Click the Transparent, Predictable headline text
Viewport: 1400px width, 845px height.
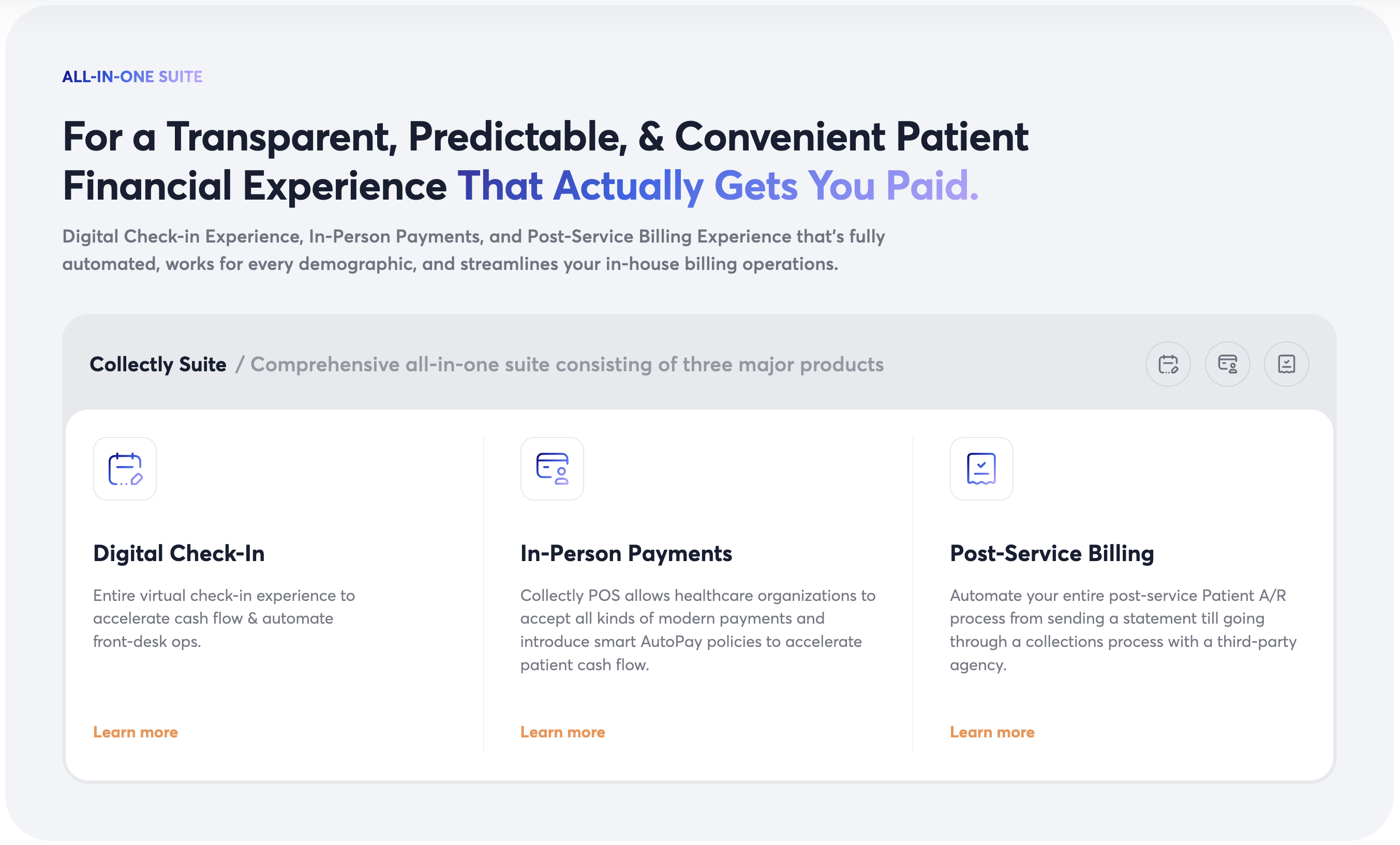[545, 137]
